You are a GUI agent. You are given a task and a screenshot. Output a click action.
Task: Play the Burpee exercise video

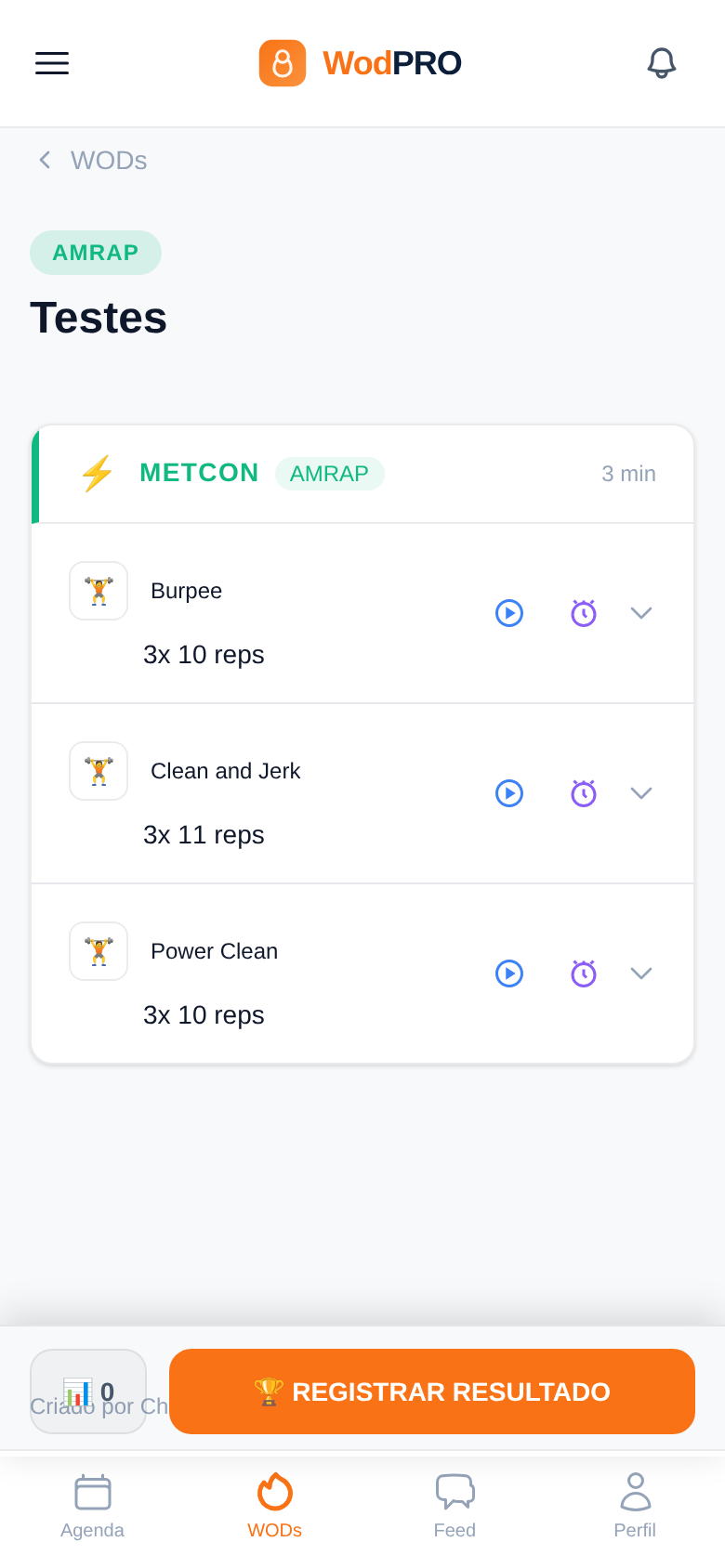point(509,613)
